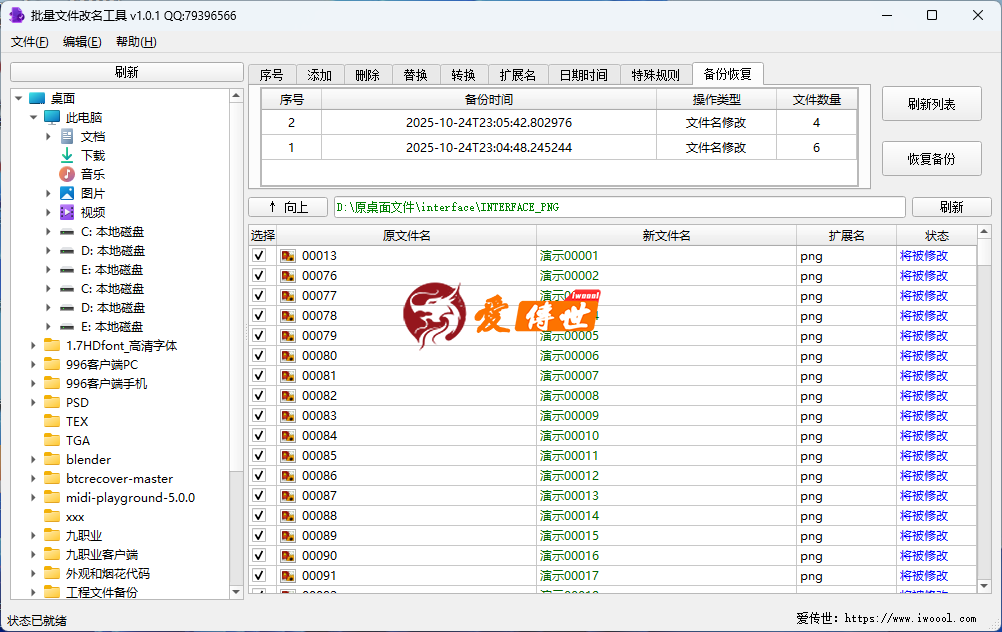Click the Videos (视频) icon in the tree

coord(67,212)
